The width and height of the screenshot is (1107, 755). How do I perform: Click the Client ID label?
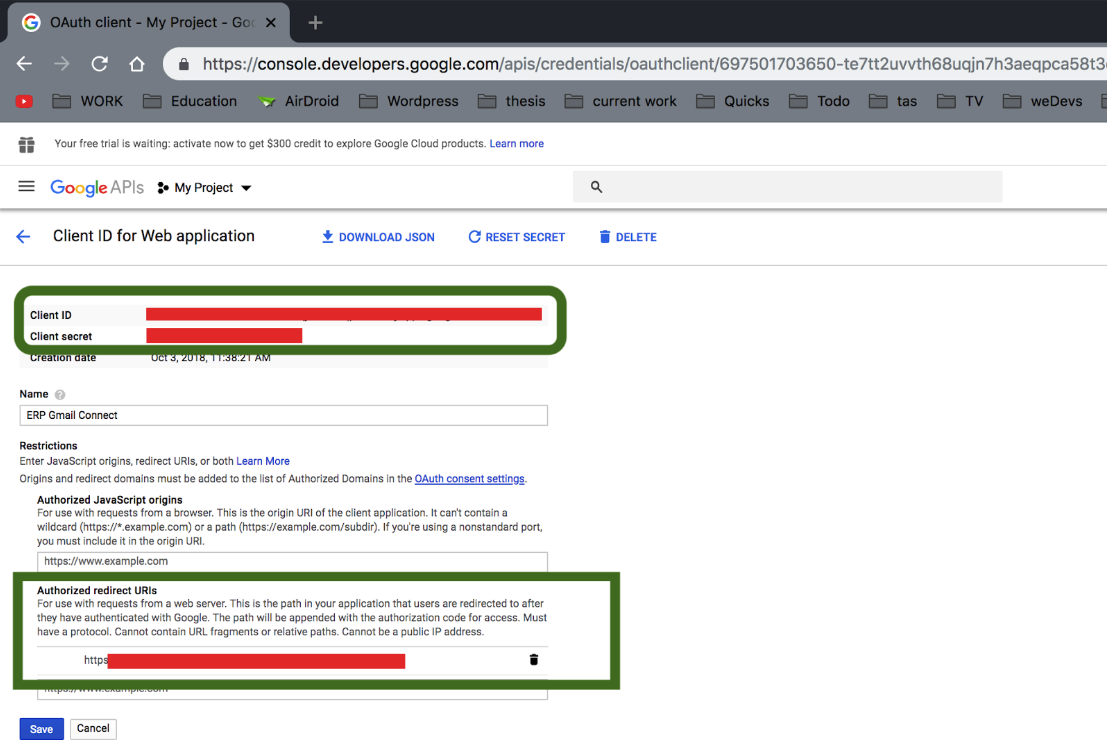[x=51, y=315]
